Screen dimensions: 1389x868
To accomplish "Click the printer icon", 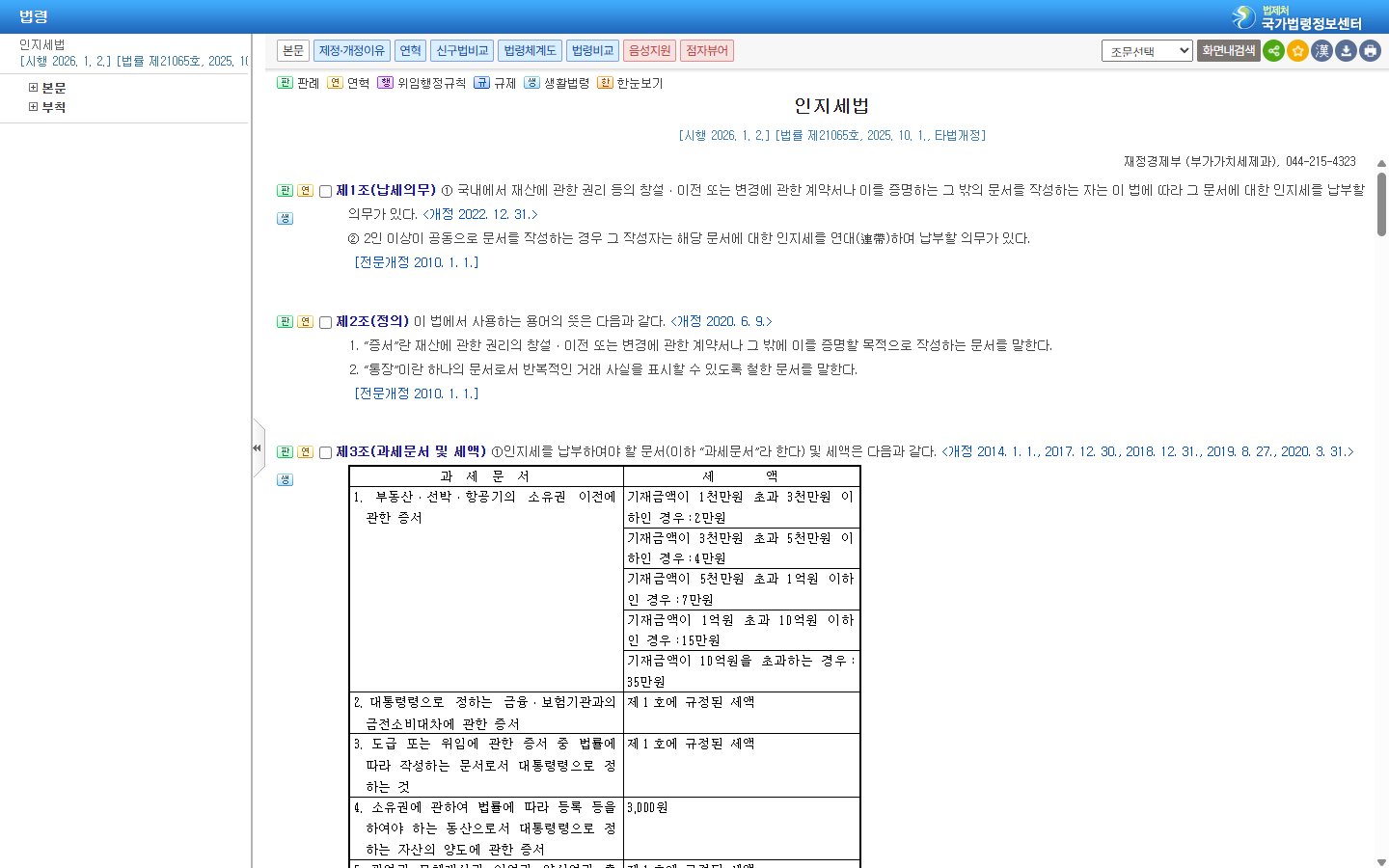I will [x=1370, y=50].
